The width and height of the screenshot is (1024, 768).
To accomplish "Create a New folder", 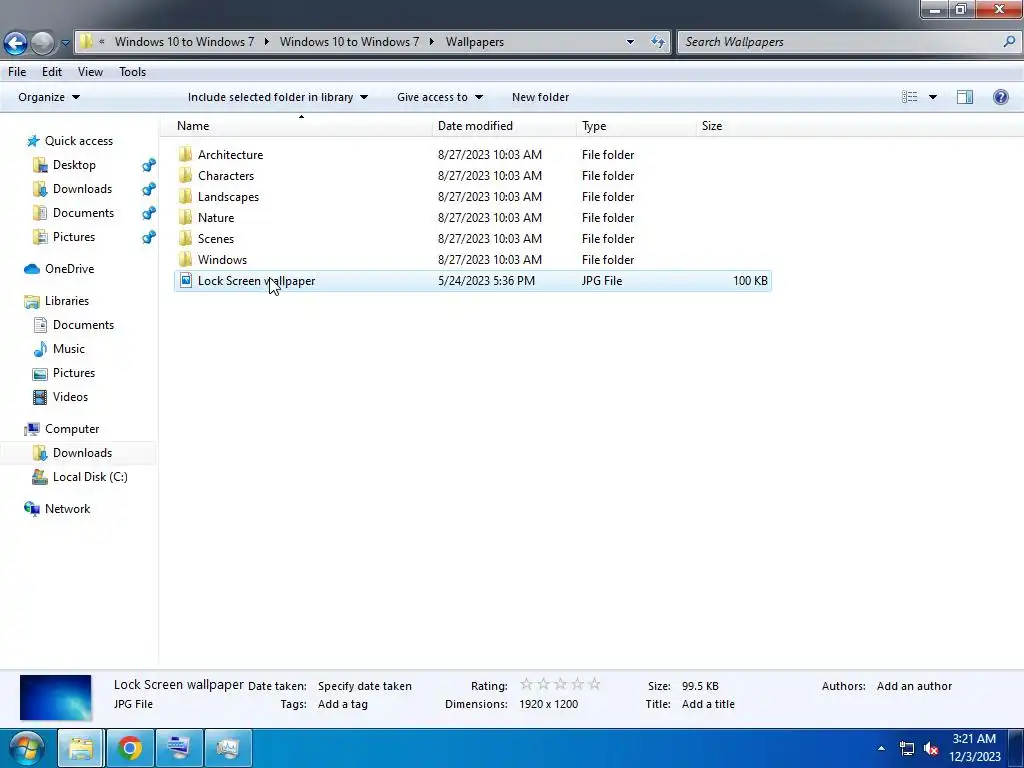I will pos(540,97).
